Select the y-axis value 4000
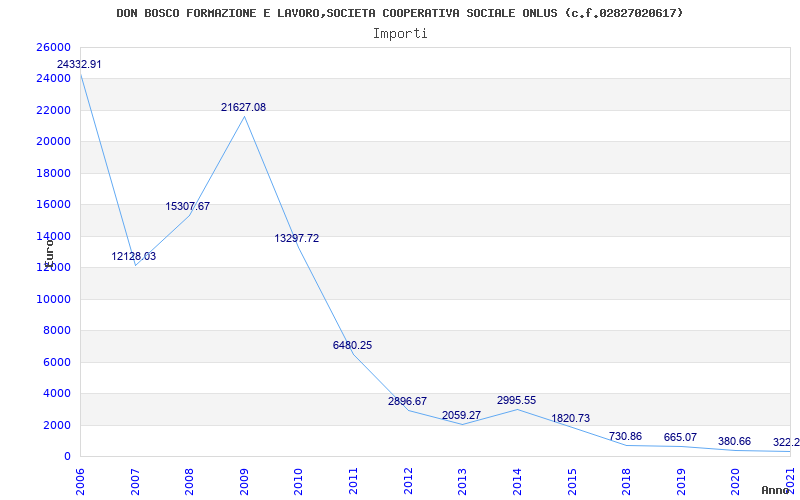800x500 pixels. pyautogui.click(x=56, y=393)
